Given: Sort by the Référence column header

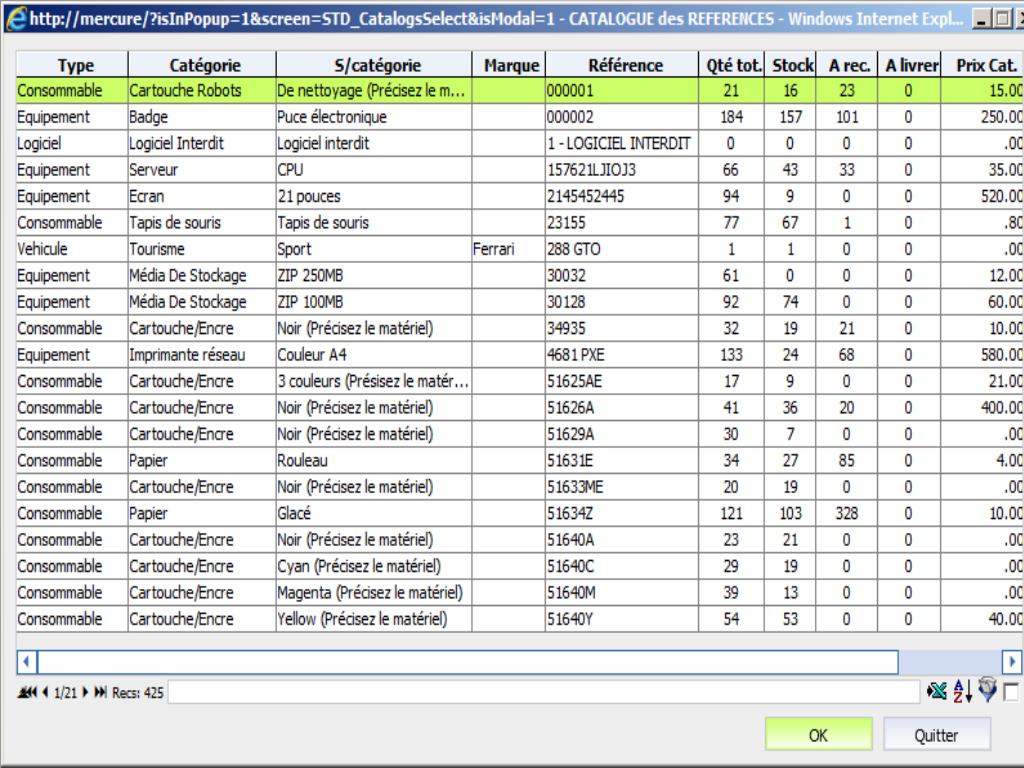Looking at the screenshot, I should coord(622,65).
